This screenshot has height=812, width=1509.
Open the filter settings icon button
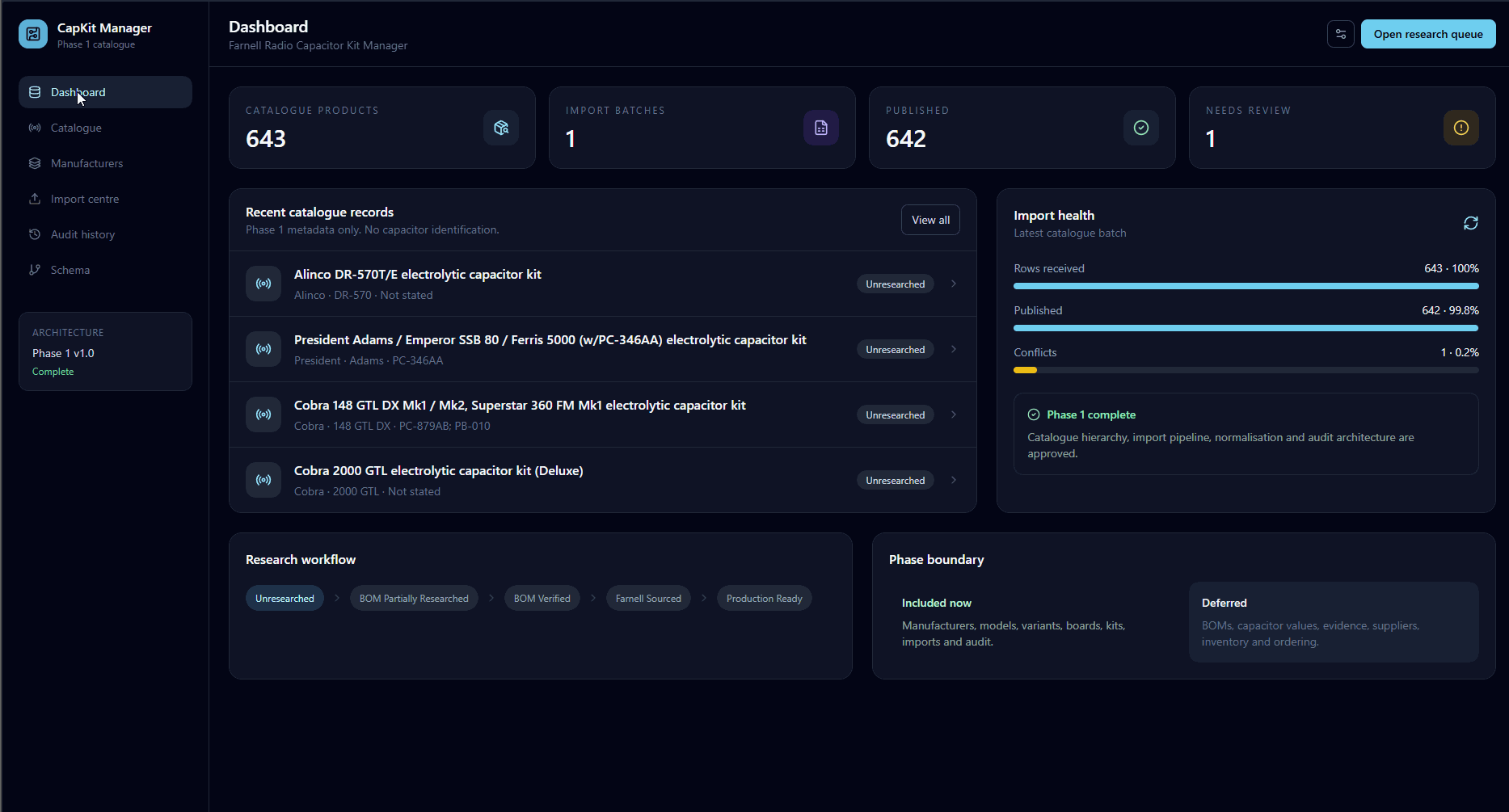(1341, 34)
